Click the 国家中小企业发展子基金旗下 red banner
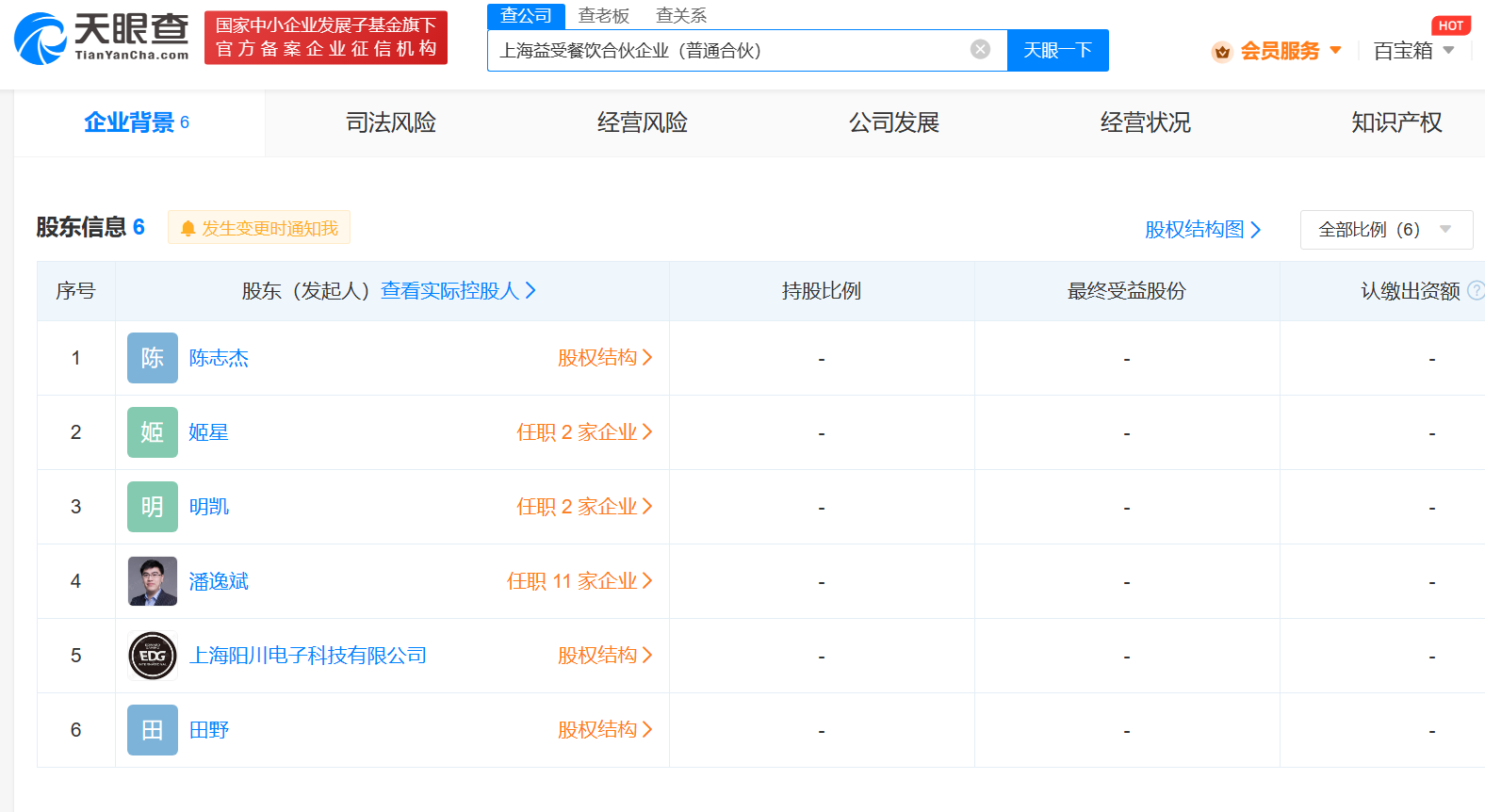The height and width of the screenshot is (812, 1485). (x=326, y=38)
